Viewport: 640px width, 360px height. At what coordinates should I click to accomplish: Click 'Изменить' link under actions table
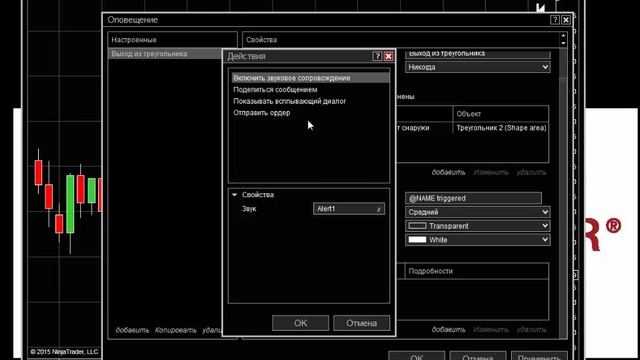pyautogui.click(x=491, y=329)
